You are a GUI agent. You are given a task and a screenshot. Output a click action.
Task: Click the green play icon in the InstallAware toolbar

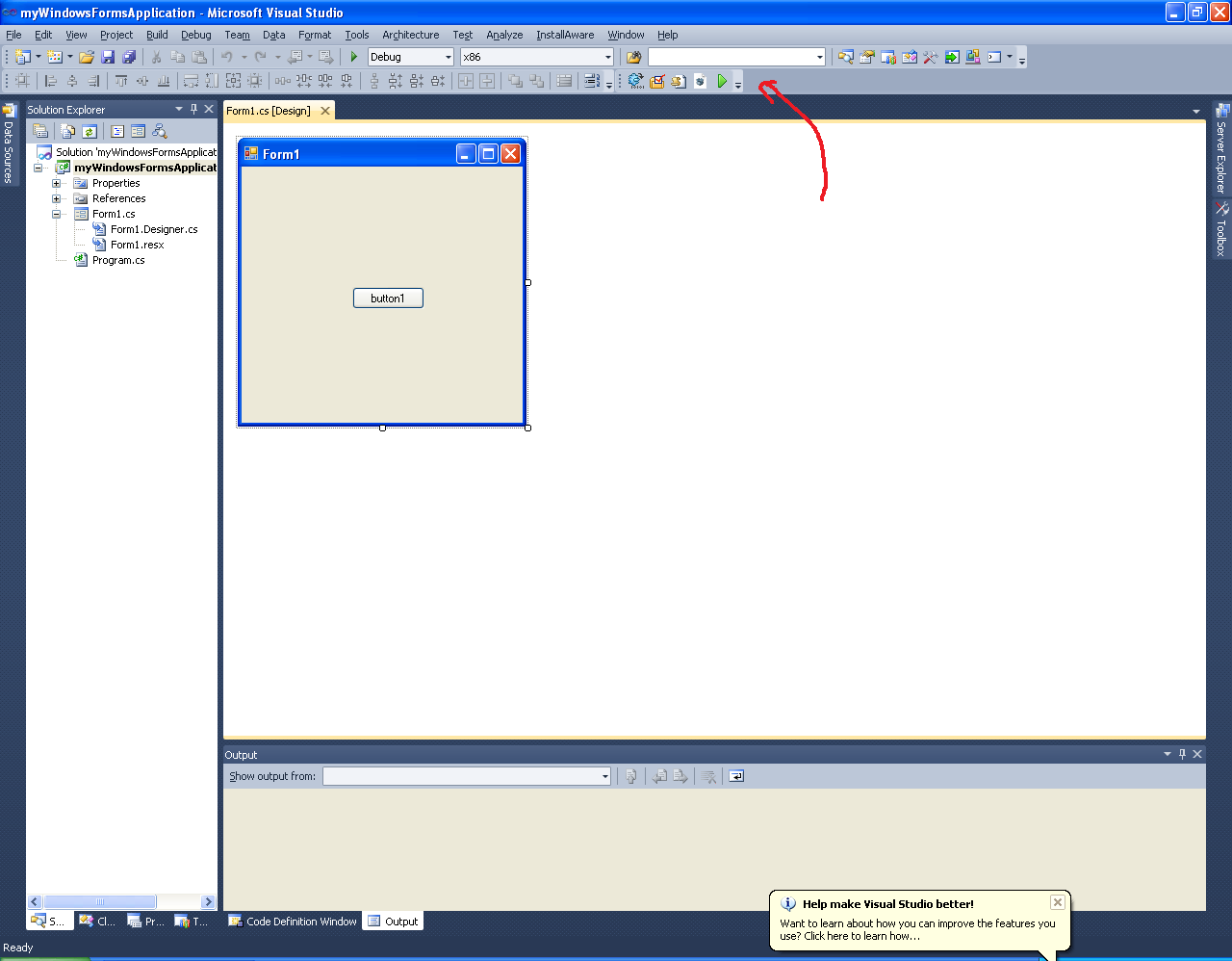point(722,81)
